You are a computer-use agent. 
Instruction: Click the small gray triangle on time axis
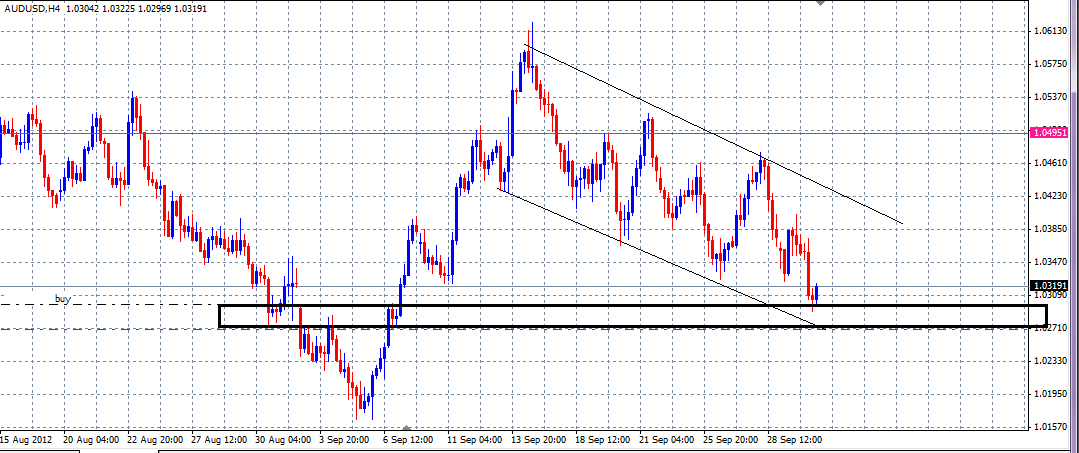(x=405, y=428)
